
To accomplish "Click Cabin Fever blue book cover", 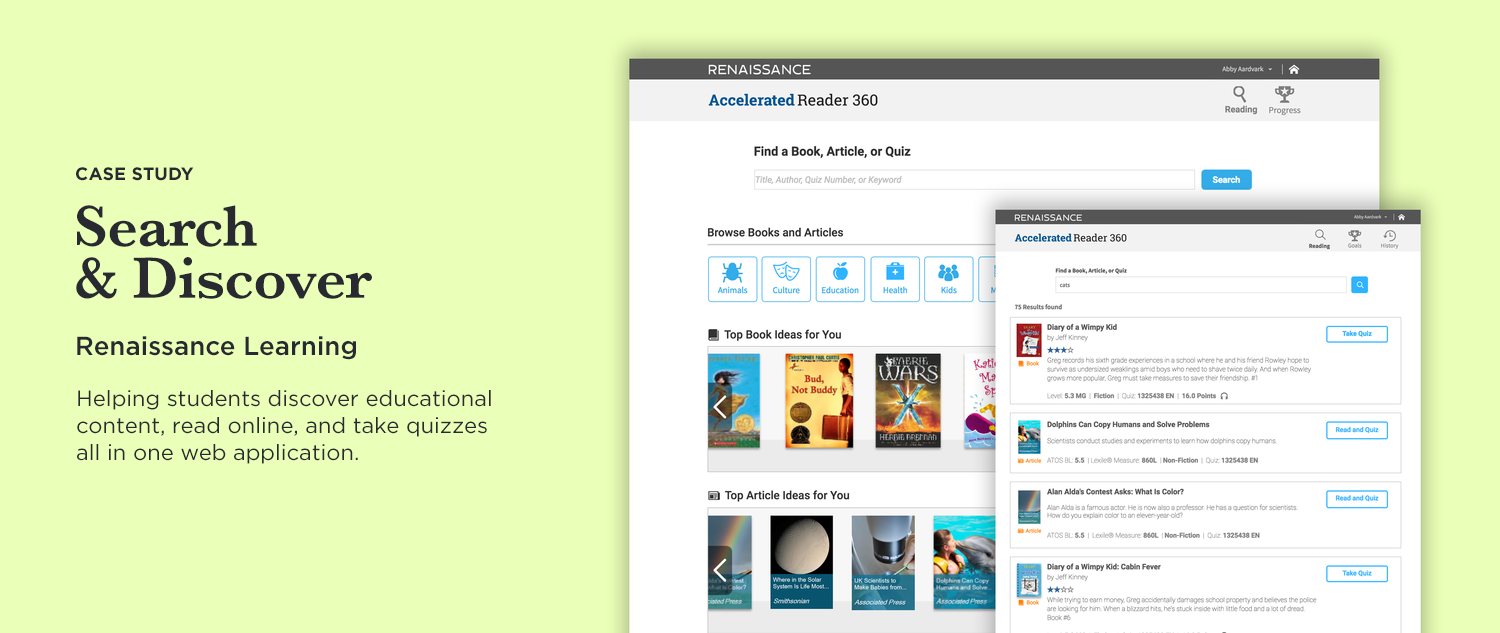I will click(x=1029, y=581).
